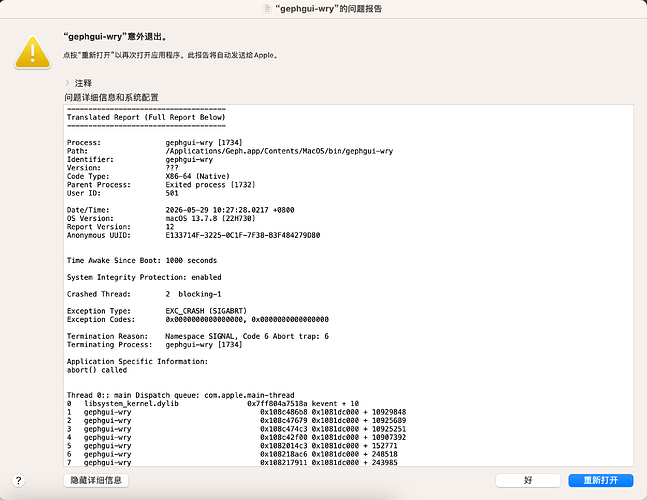The height and width of the screenshot is (500, 647).
Task: Click the "abort() called" line
Action: (97, 370)
